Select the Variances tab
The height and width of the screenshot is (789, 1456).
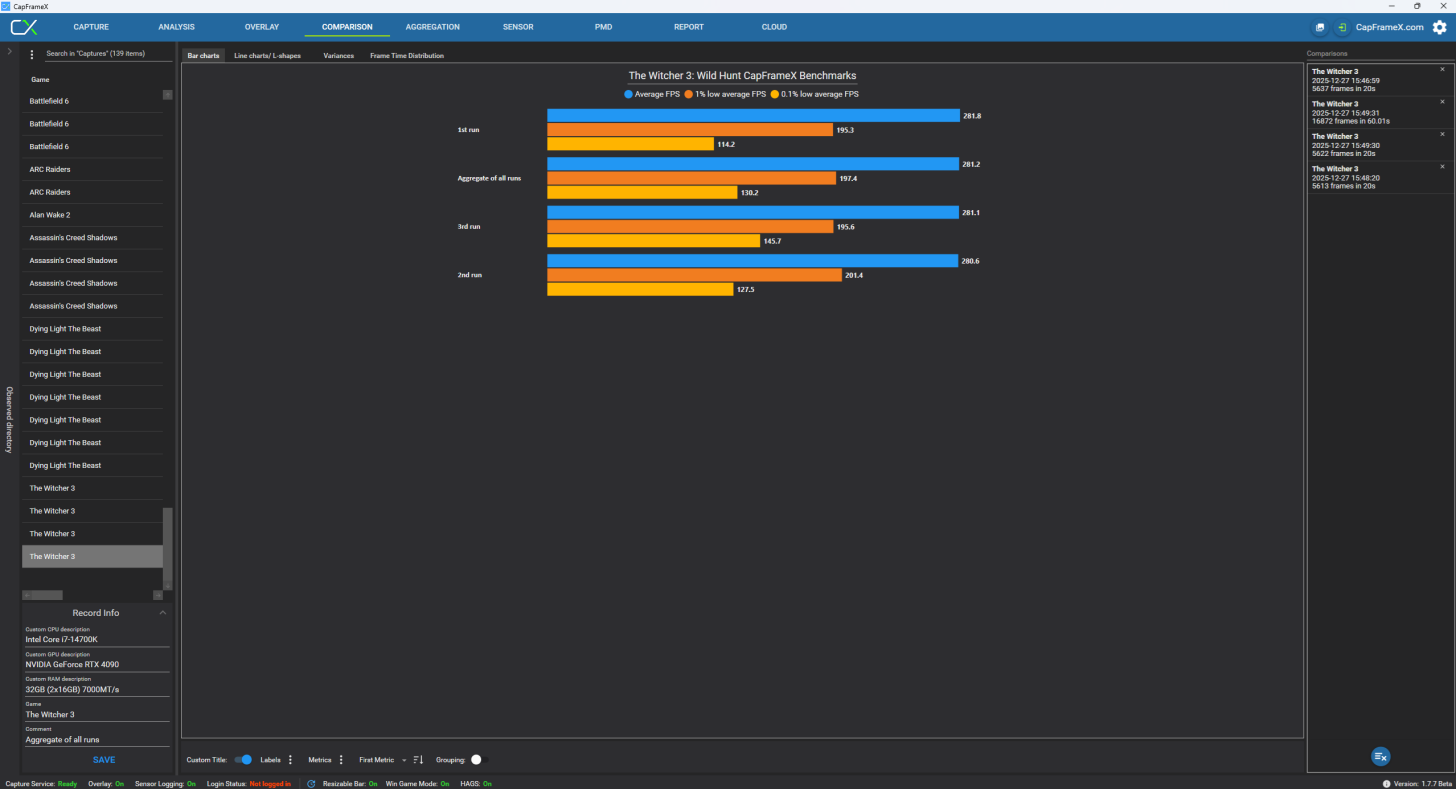coord(338,56)
